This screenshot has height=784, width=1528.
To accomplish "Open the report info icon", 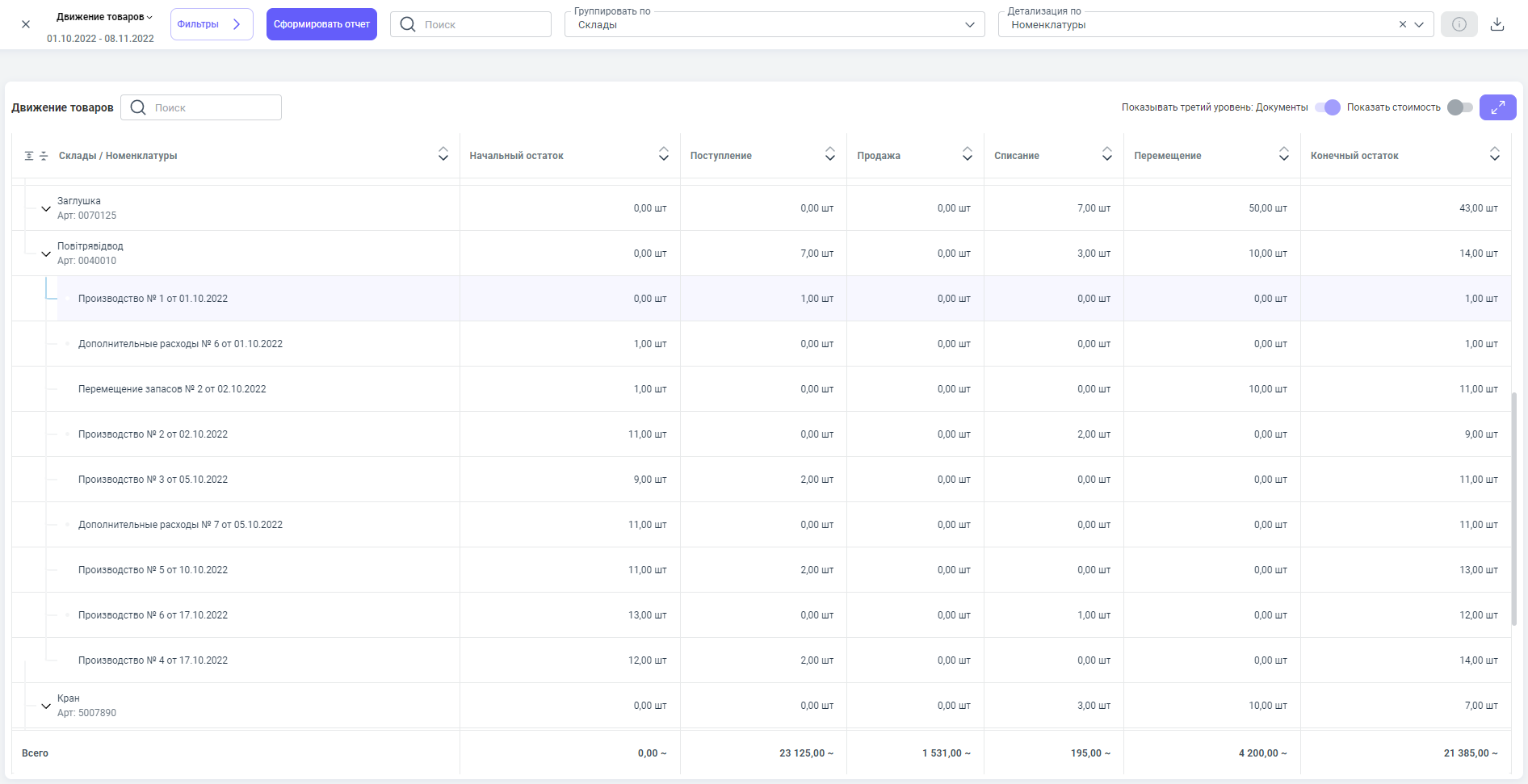I will 1459,24.
